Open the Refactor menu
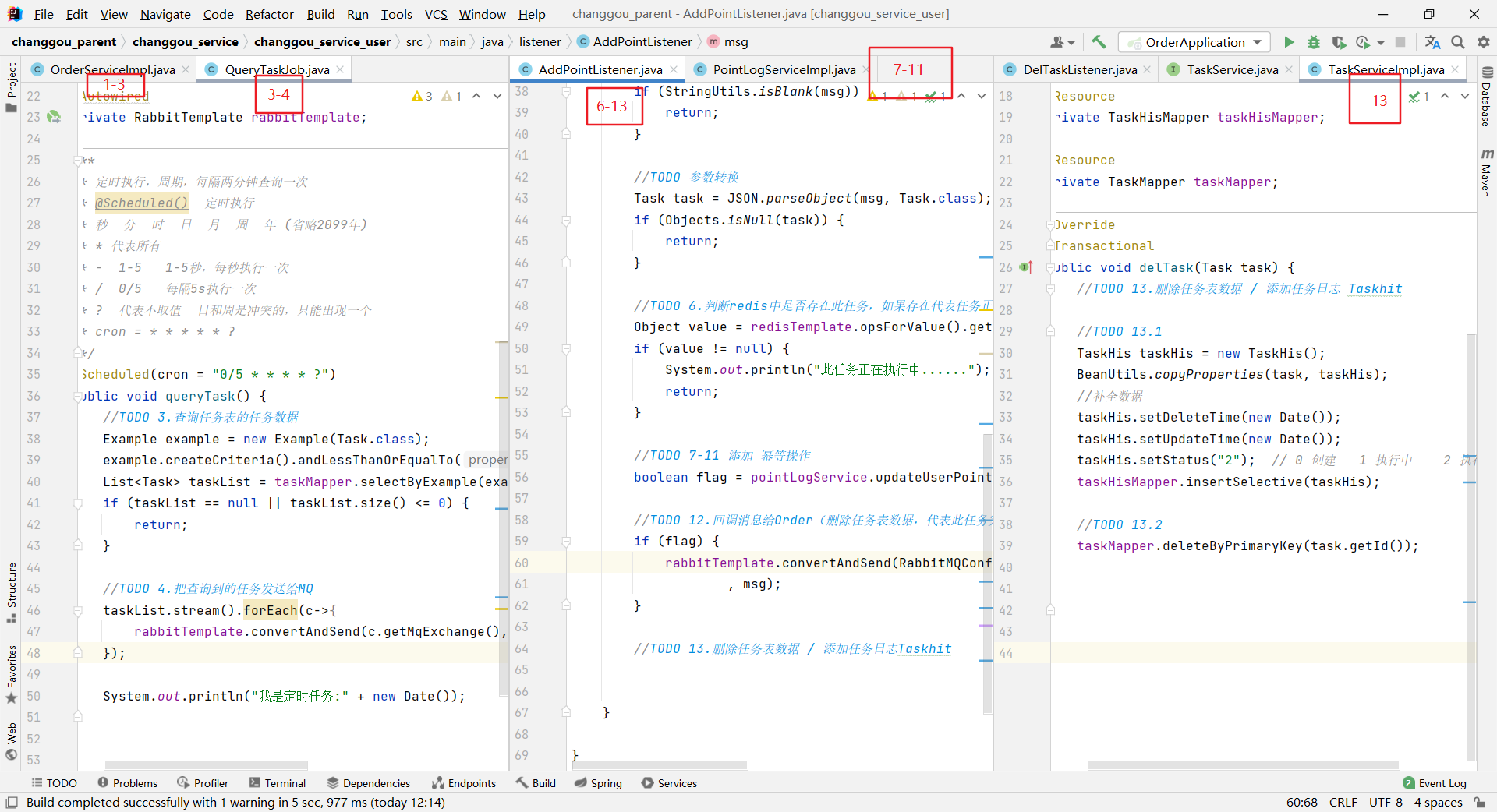 click(x=269, y=14)
